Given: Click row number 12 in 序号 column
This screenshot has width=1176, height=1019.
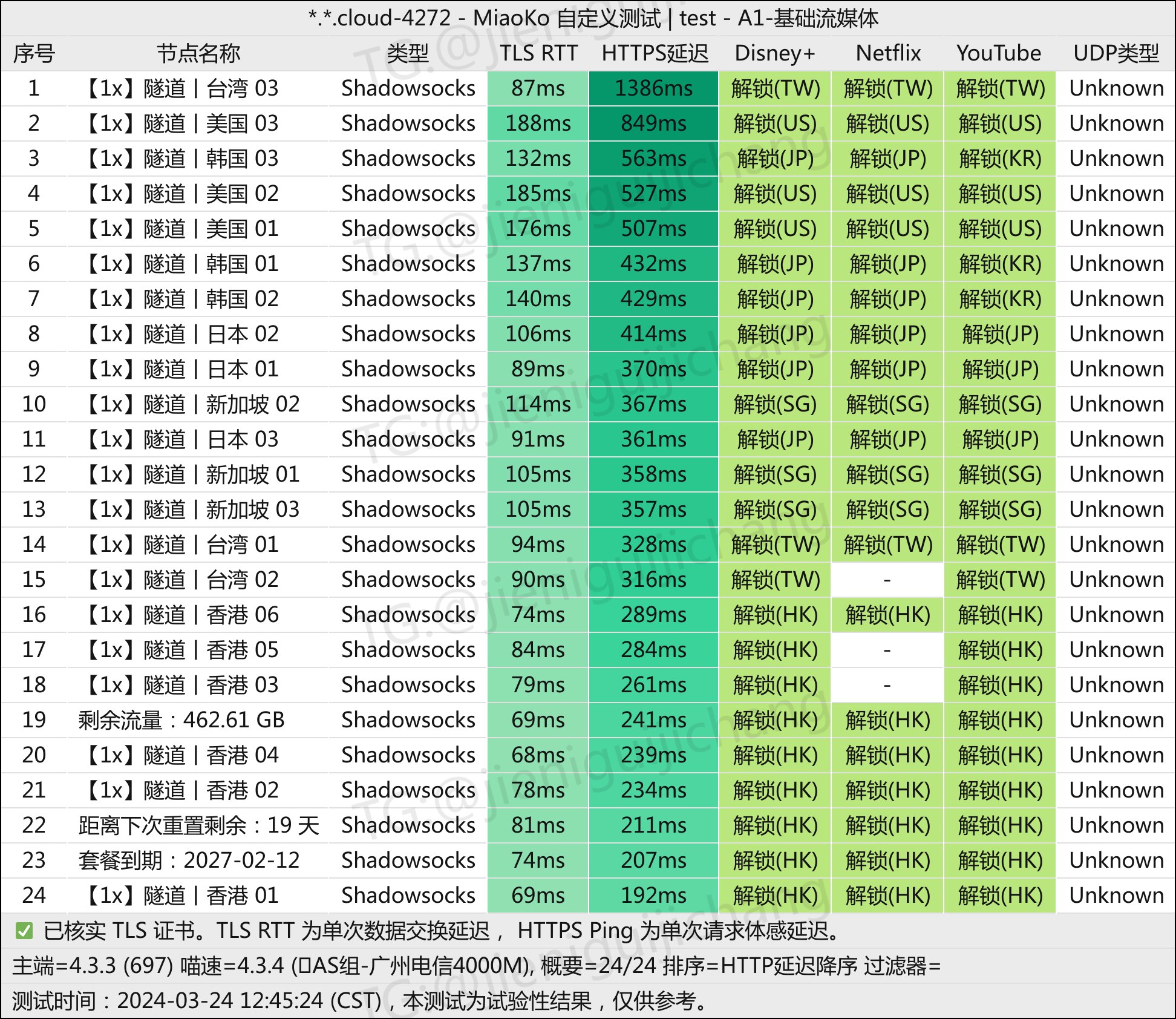Looking at the screenshot, I should click(34, 474).
